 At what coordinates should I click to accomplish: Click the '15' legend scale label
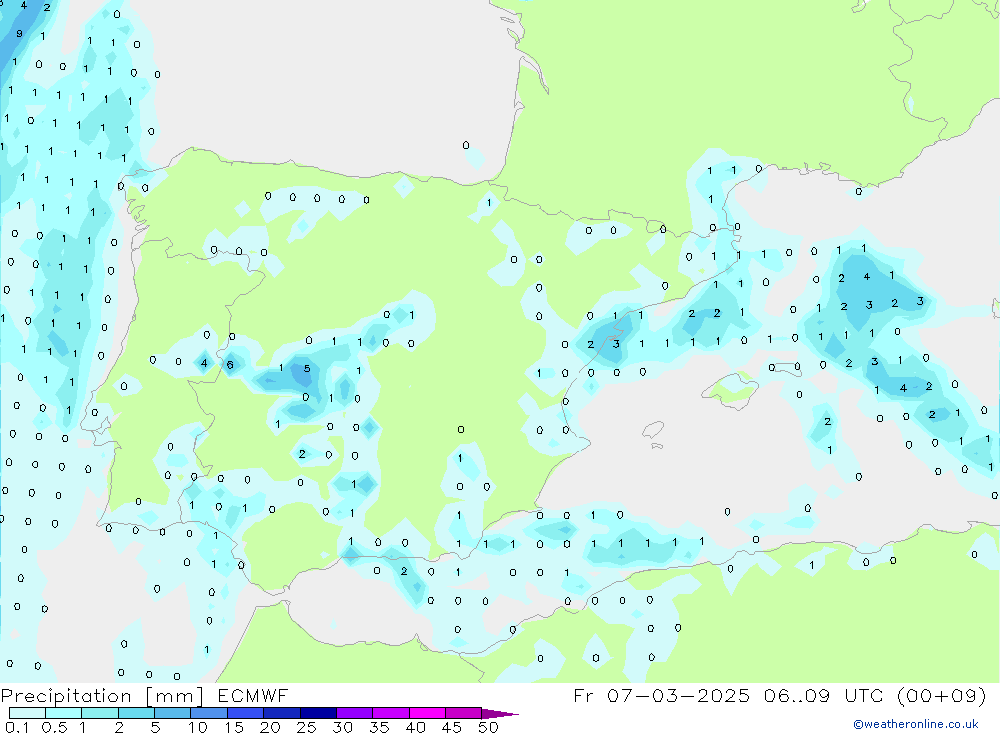pyautogui.click(x=234, y=727)
